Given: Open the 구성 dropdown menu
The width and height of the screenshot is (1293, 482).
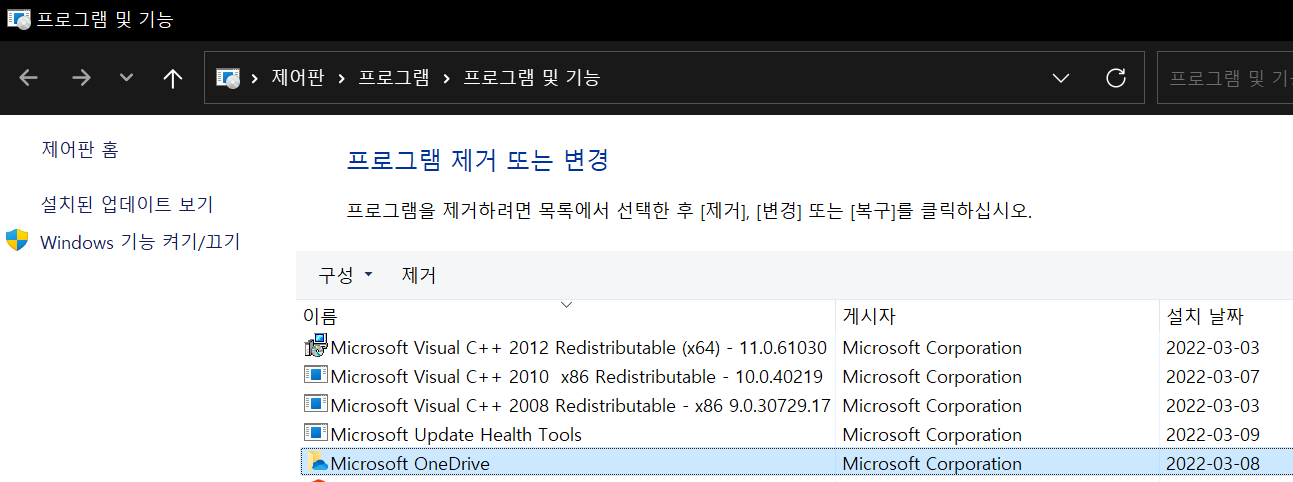Looking at the screenshot, I should pyautogui.click(x=345, y=275).
